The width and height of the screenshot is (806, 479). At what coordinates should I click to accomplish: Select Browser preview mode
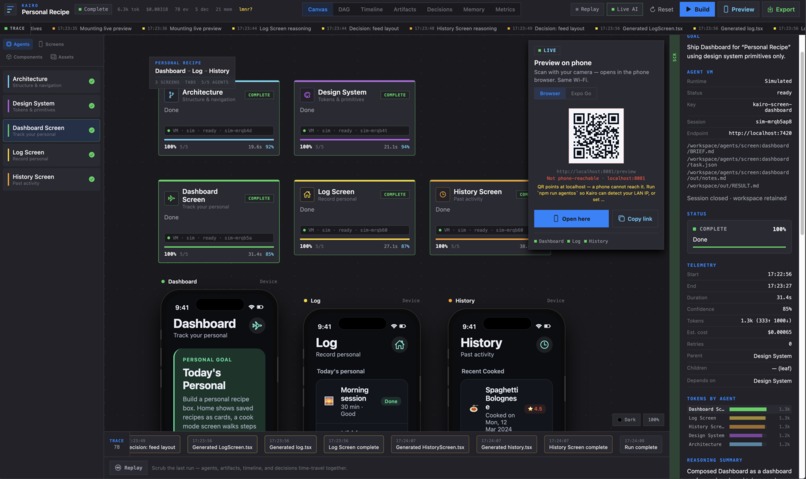point(549,94)
